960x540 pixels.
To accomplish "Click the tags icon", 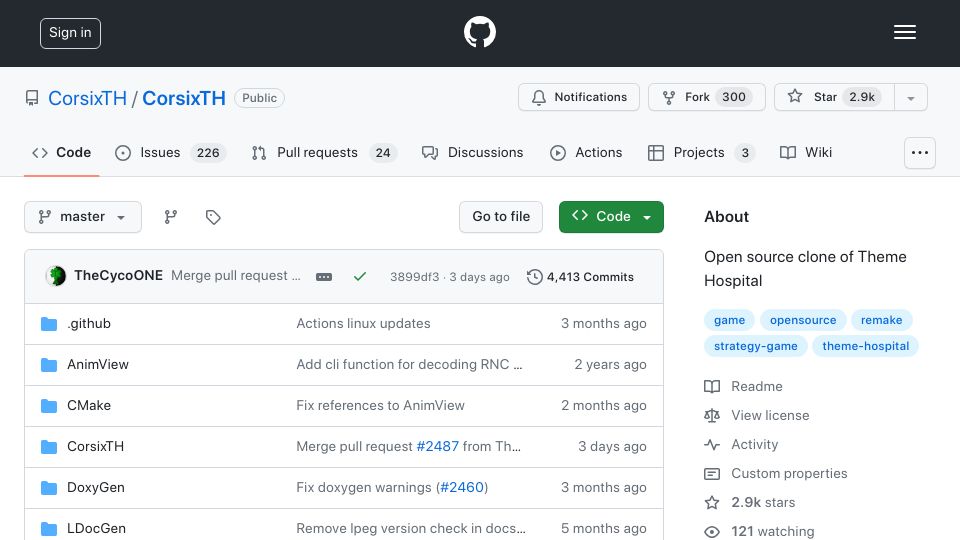I will pos(213,217).
